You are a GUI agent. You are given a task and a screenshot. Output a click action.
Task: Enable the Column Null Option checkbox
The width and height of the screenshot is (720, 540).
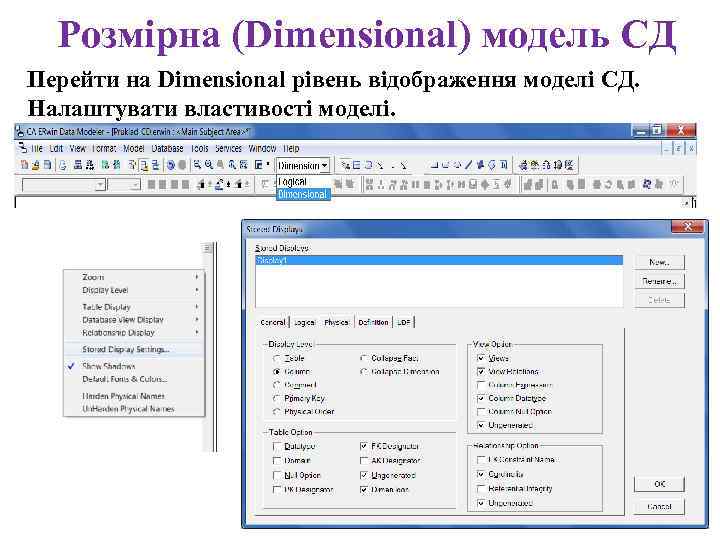[481, 411]
